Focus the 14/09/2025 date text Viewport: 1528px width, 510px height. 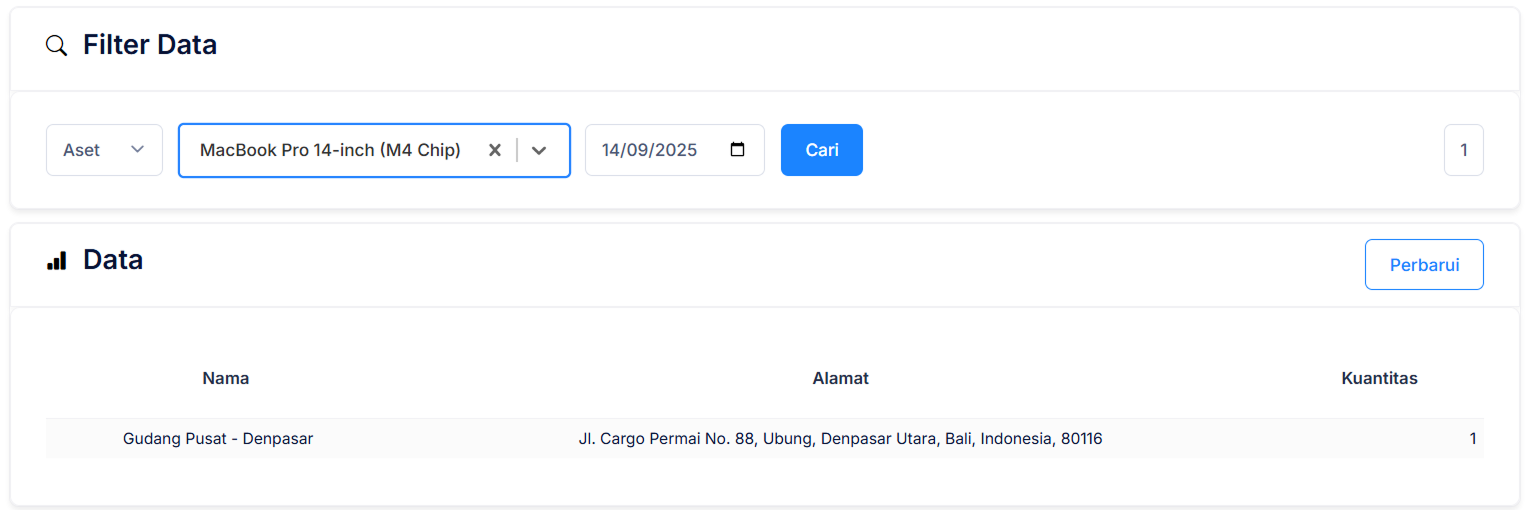coord(649,150)
